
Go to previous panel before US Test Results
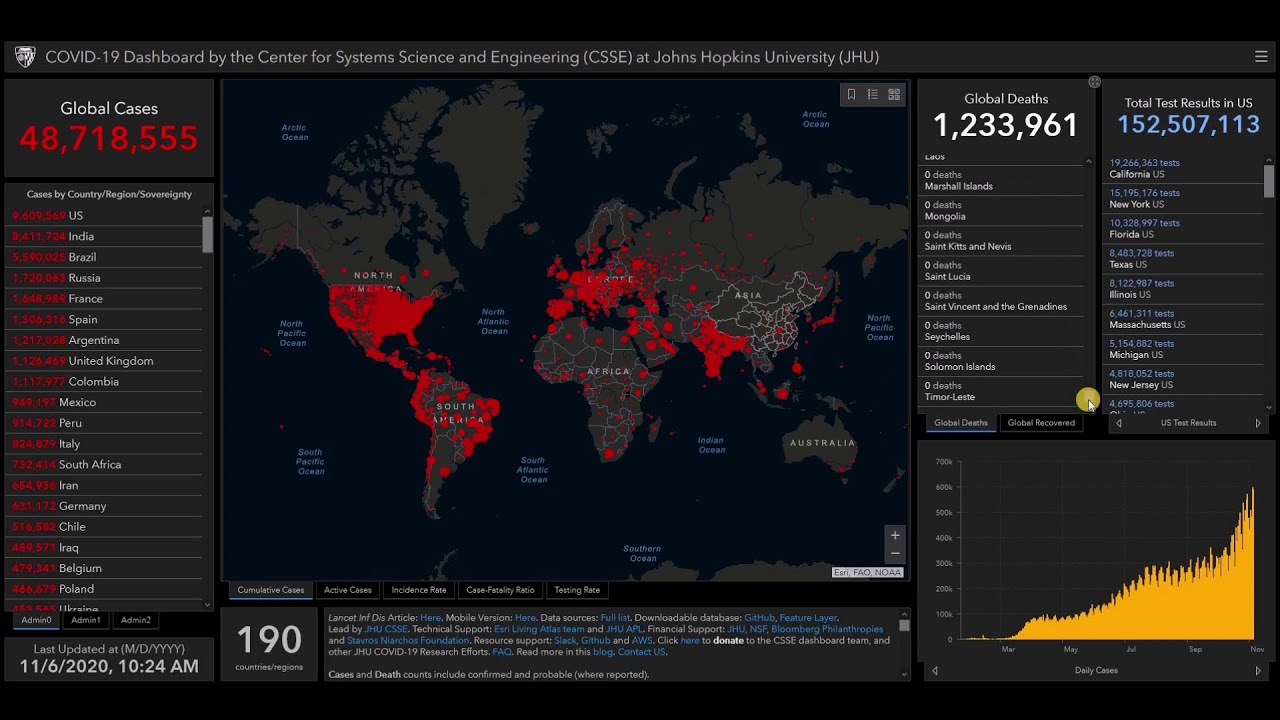point(1119,423)
